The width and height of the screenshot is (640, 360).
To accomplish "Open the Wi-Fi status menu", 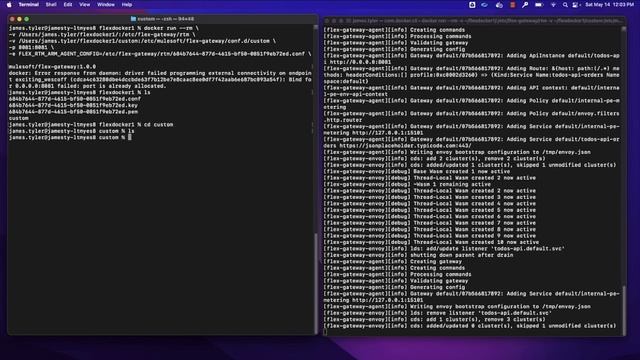I will [x=553, y=5].
